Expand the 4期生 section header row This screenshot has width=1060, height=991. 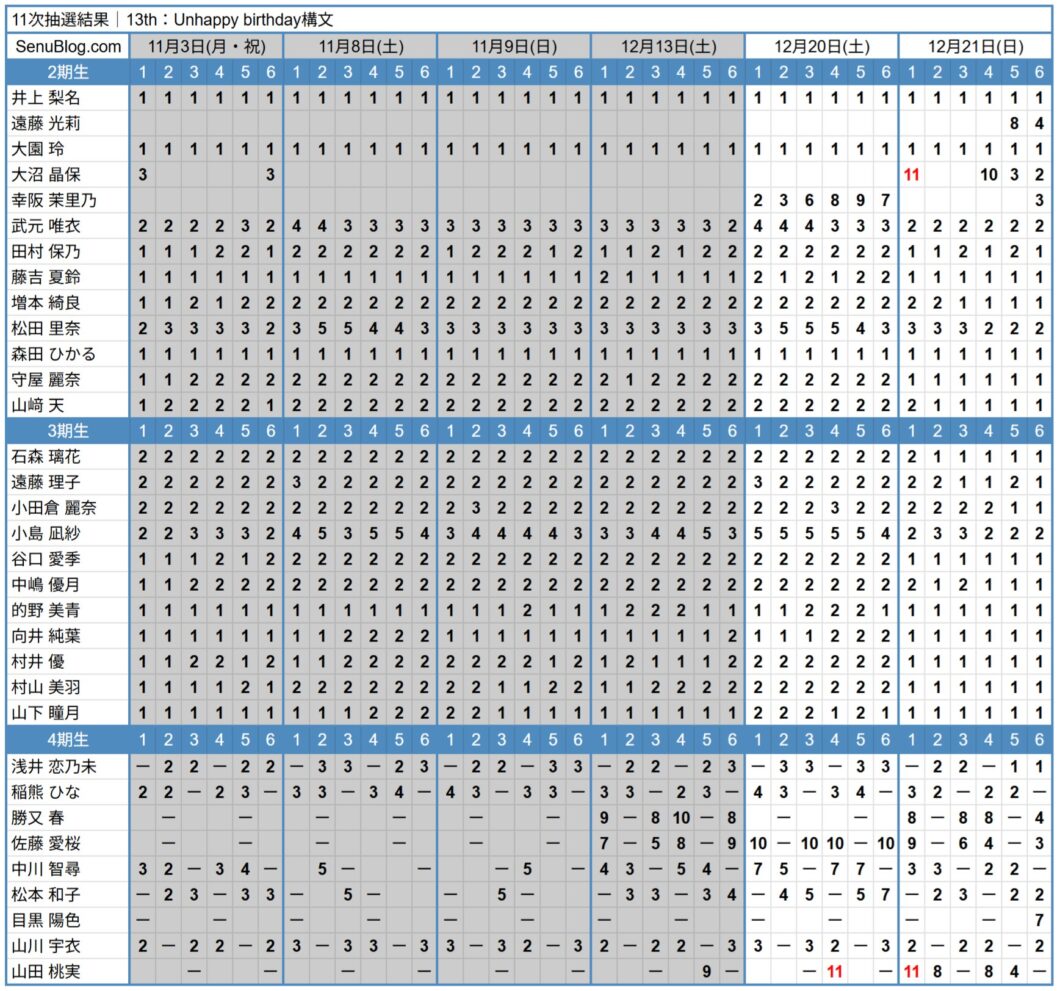68,740
